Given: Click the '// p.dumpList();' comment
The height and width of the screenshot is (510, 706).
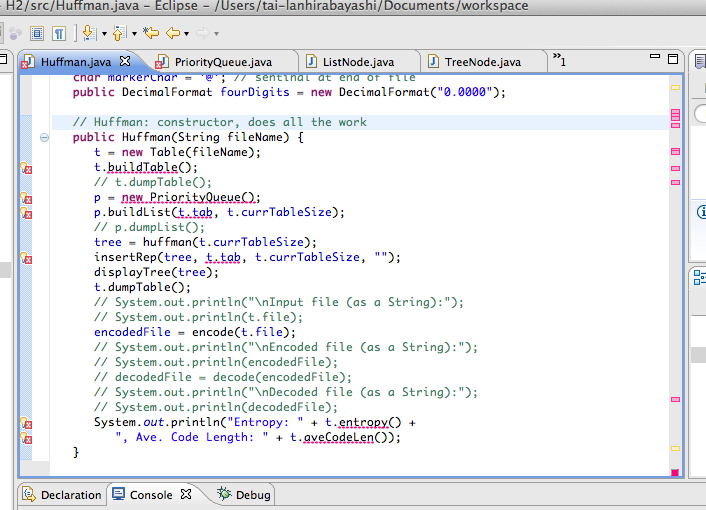Looking at the screenshot, I should (149, 227).
